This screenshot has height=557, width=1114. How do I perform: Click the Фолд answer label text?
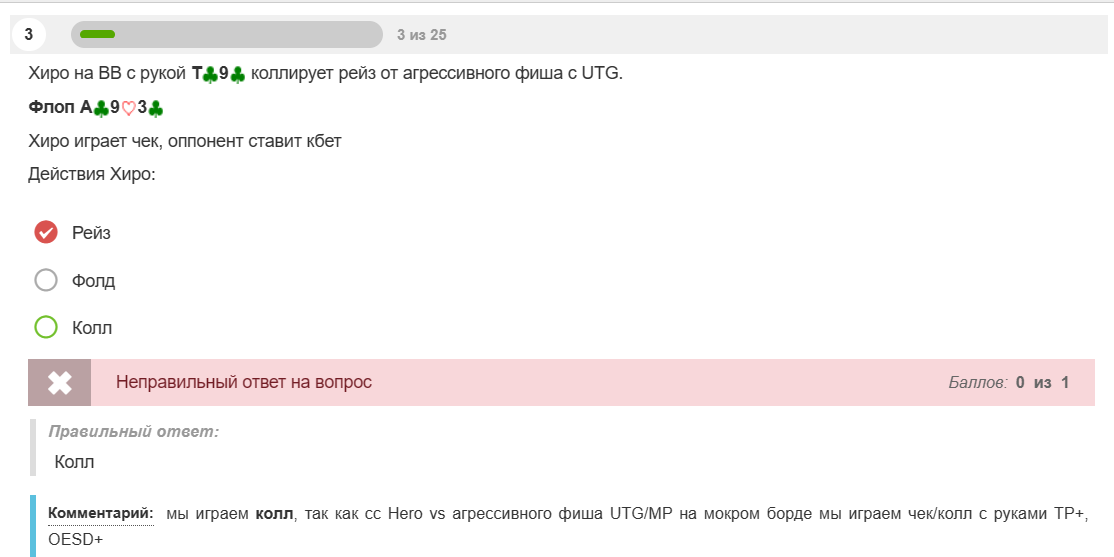coord(94,281)
